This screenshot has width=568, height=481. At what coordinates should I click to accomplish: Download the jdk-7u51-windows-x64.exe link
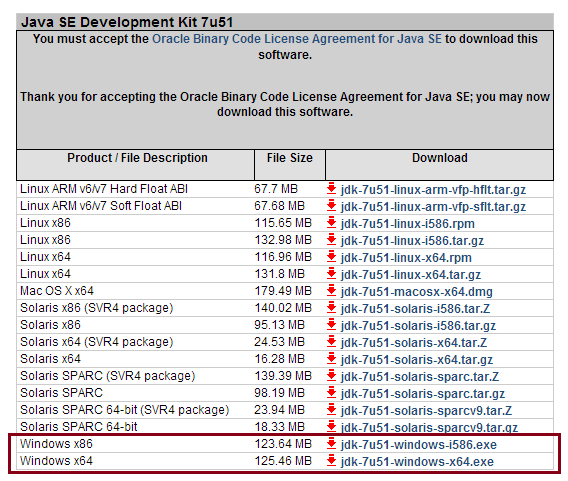[x=417, y=462]
